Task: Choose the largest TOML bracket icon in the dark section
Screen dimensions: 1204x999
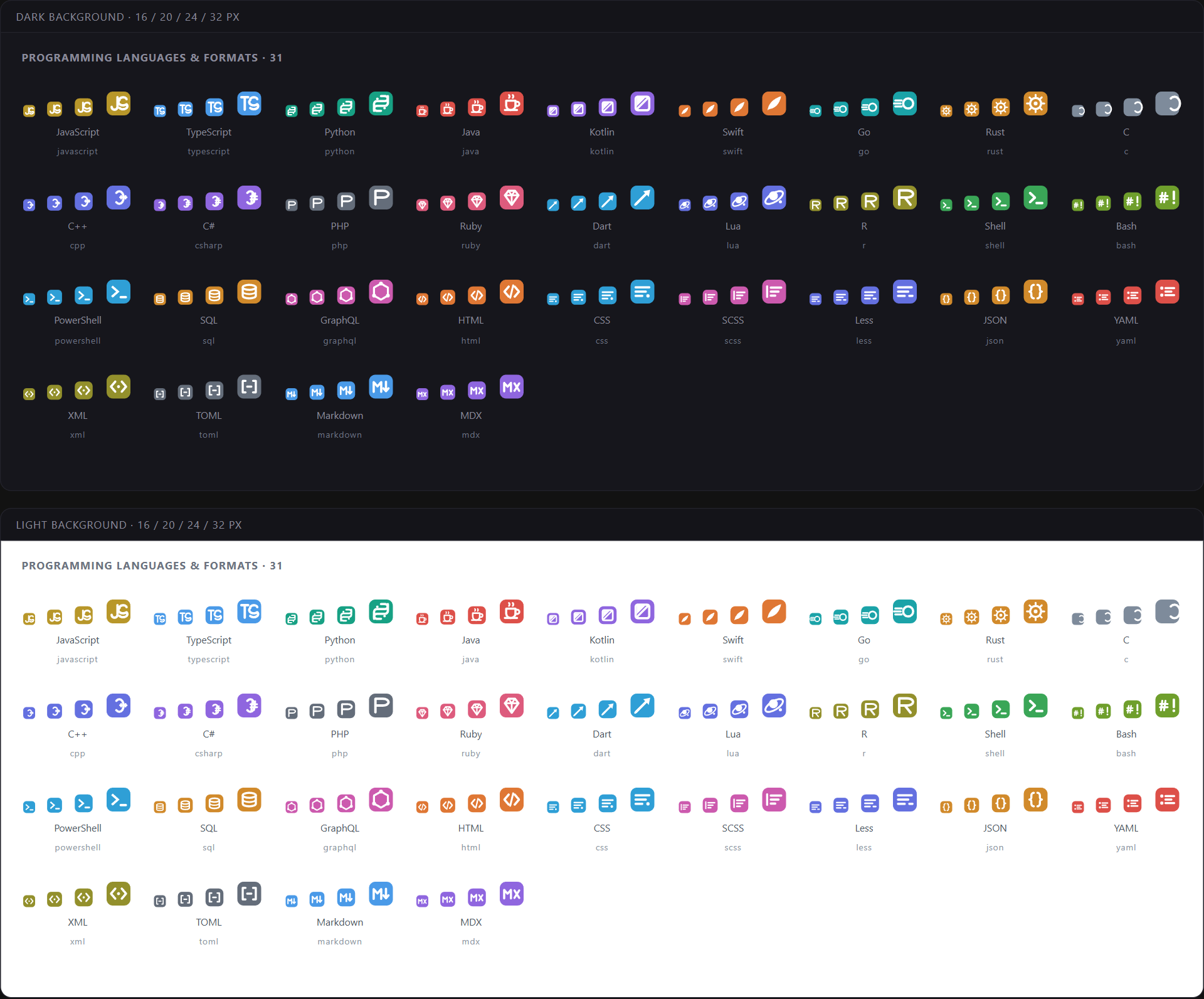Action: (x=250, y=387)
